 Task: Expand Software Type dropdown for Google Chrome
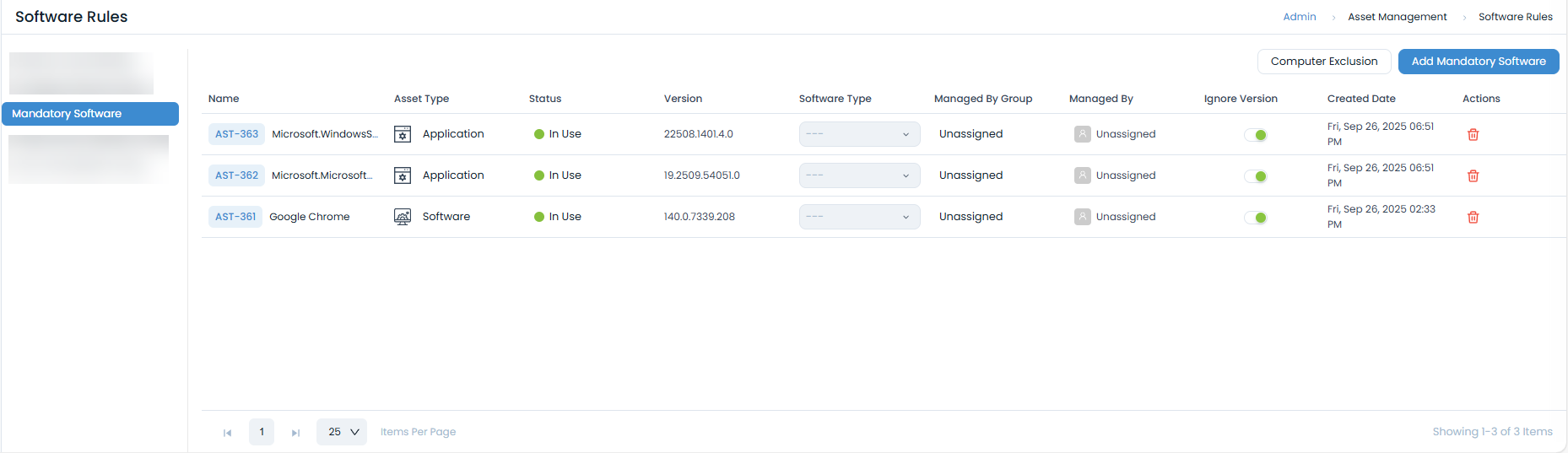[x=859, y=217]
